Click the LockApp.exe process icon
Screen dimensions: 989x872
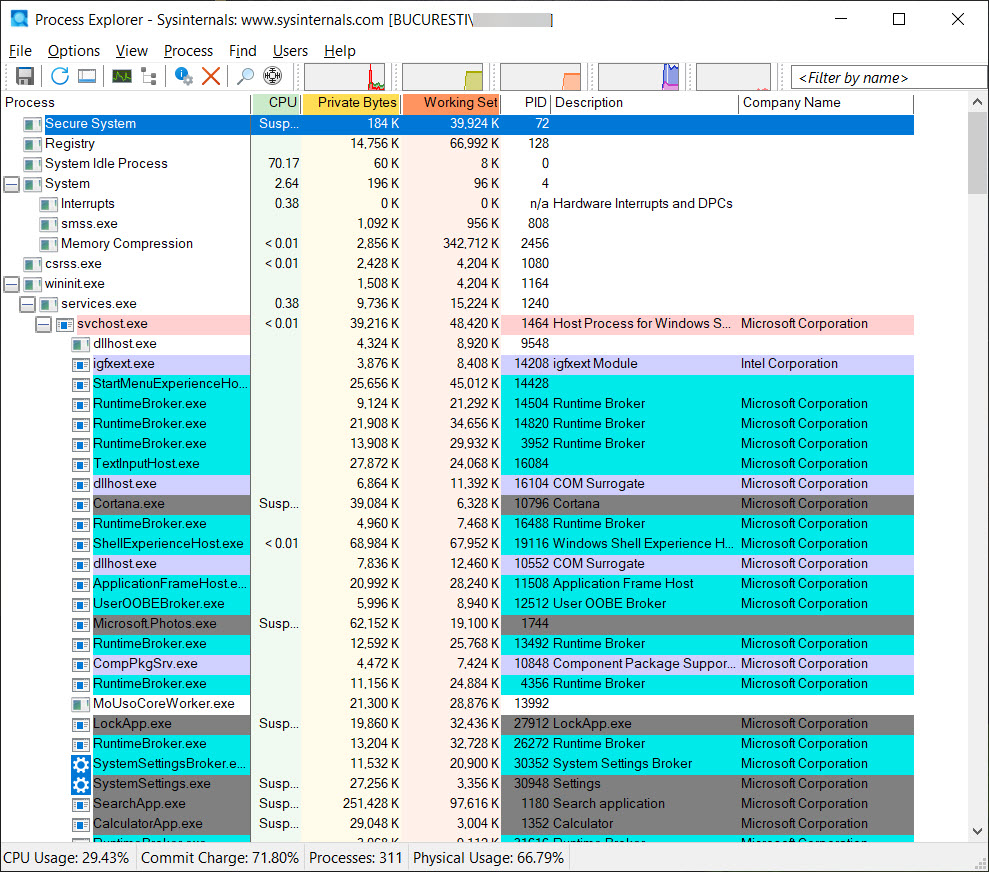(80, 724)
